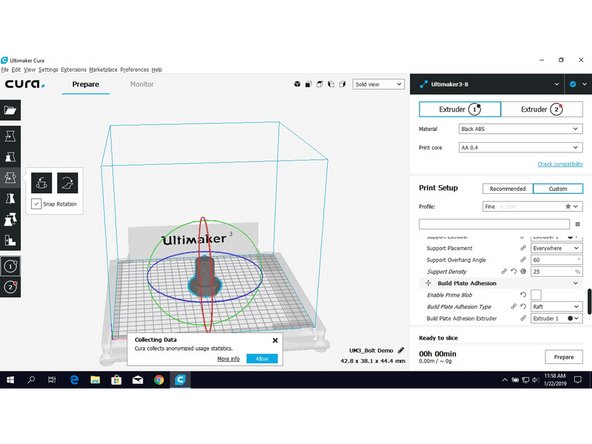The height and width of the screenshot is (444, 592).
Task: Open the Build Plate Adhesion Extruder dropdown
Action: pos(557,318)
